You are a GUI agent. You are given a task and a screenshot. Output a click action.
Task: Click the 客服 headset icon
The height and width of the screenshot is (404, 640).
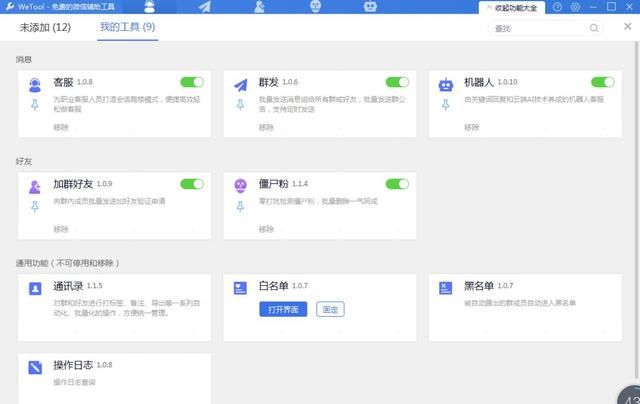pos(35,85)
